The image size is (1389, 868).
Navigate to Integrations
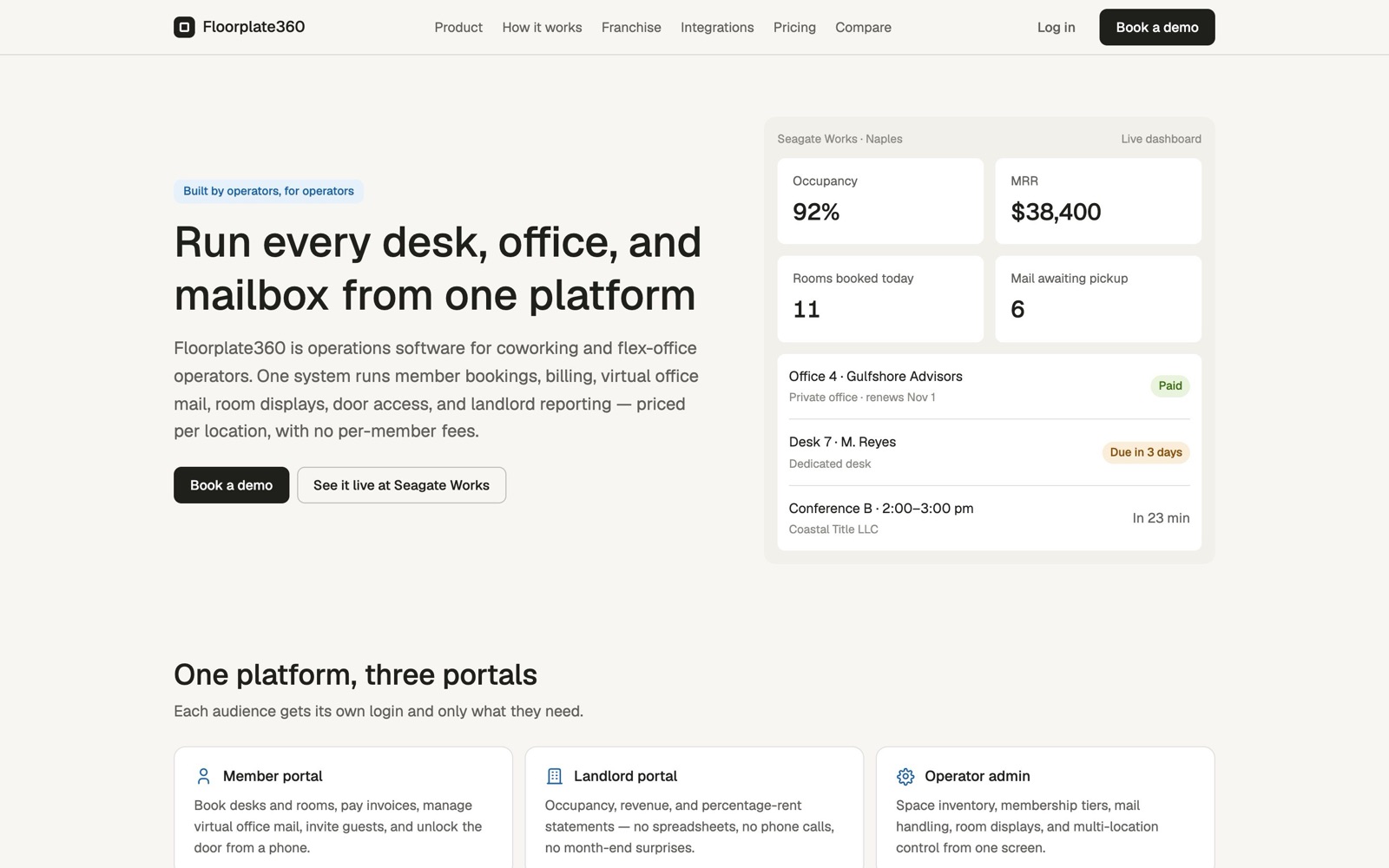717,27
